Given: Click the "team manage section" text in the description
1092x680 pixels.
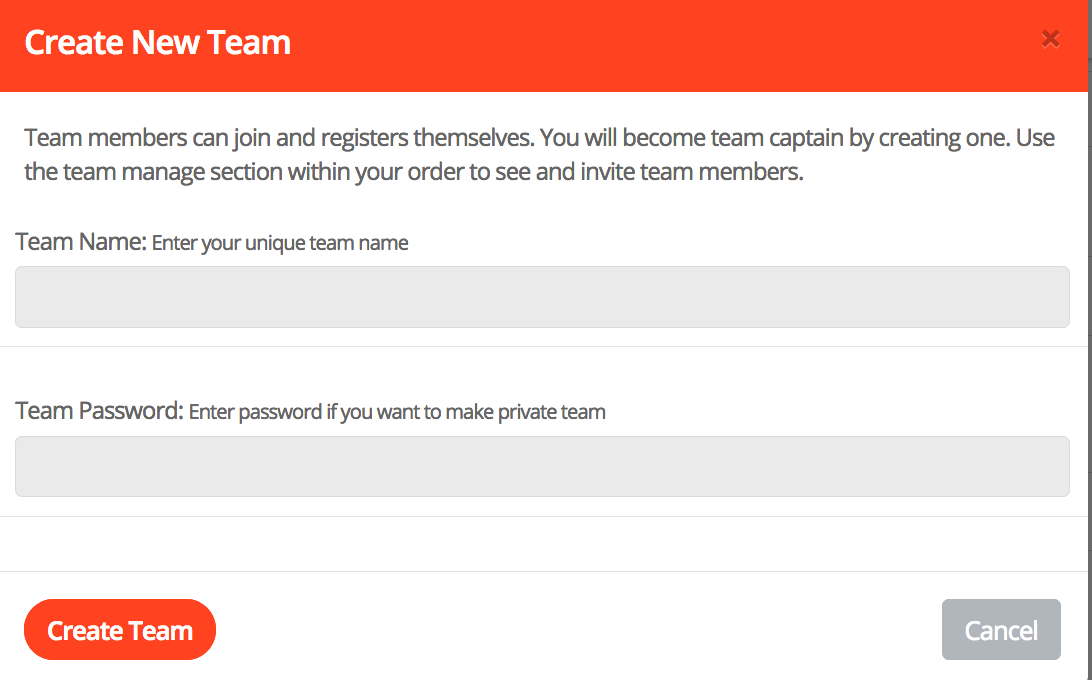Looking at the screenshot, I should coord(173,172).
